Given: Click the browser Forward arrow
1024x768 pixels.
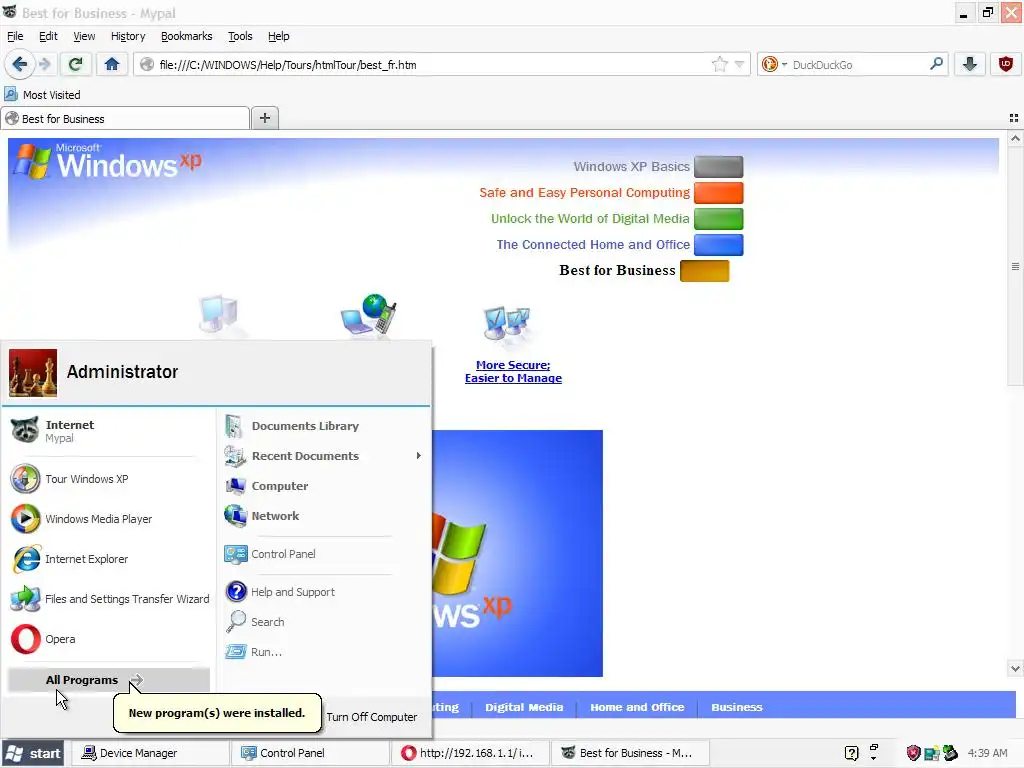Looking at the screenshot, I should [x=44, y=64].
